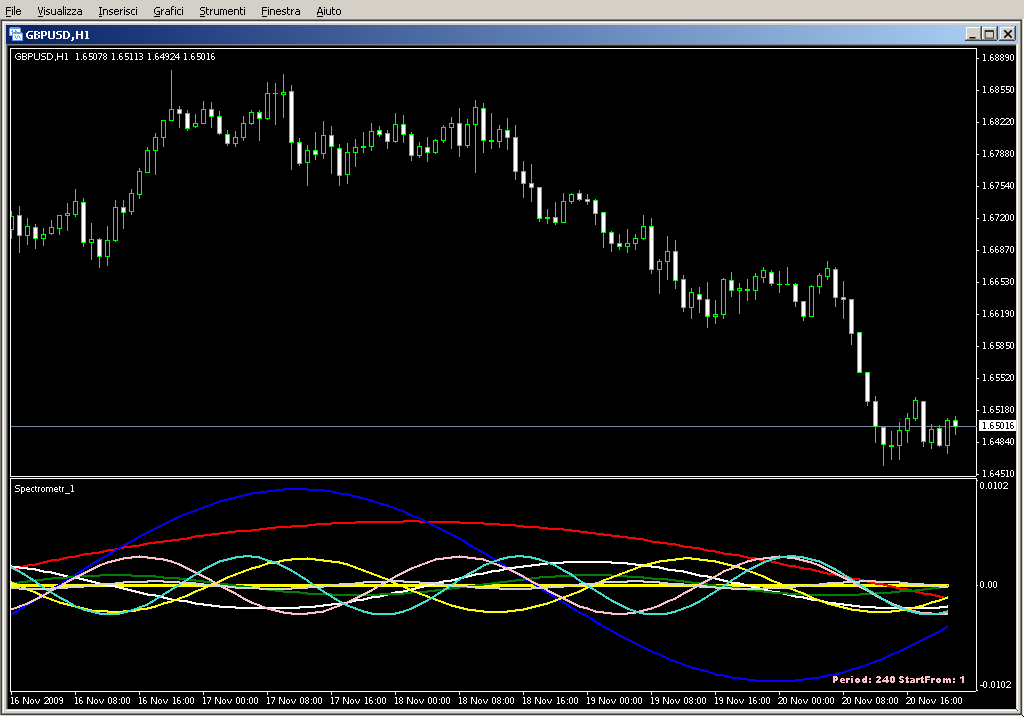
Task: Click price level 1.65850 on scale
Action: pyautogui.click(x=999, y=345)
